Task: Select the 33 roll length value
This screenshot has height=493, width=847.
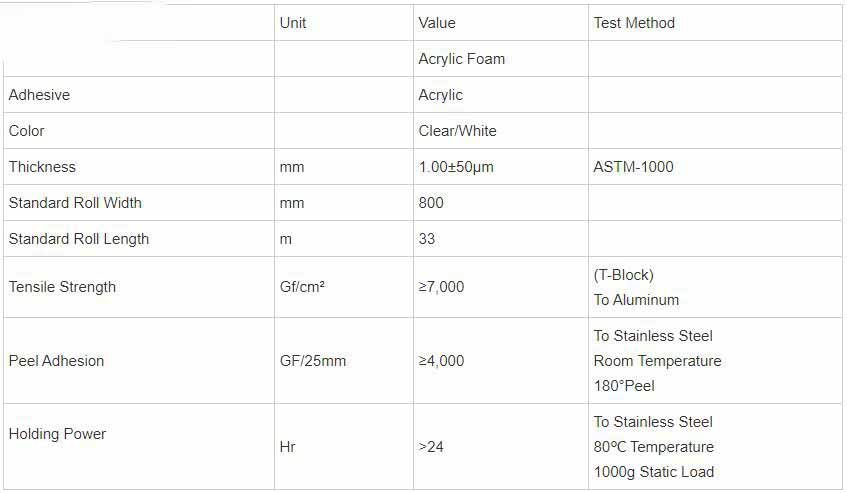Action: (x=426, y=239)
